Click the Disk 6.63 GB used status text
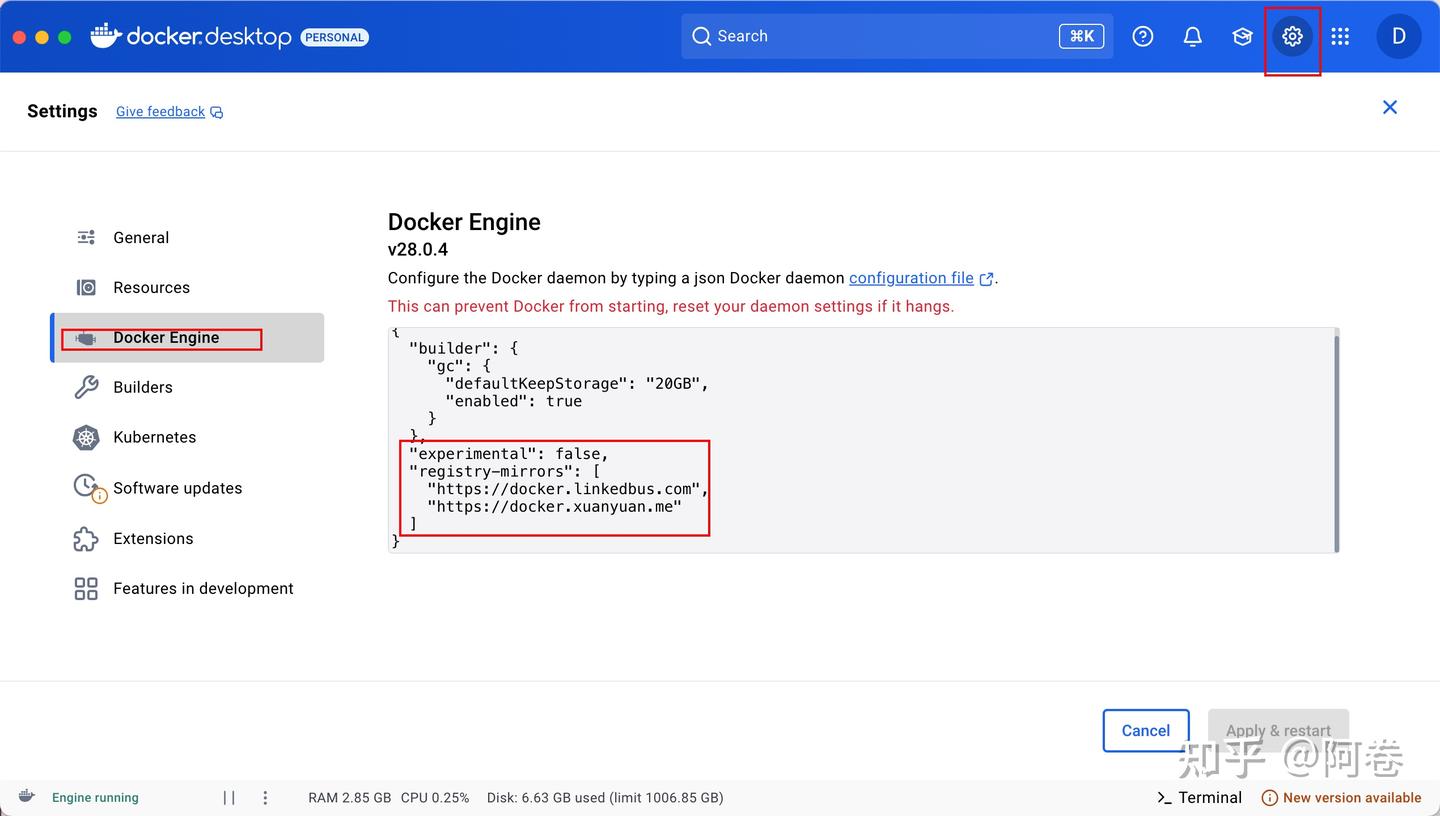Image resolution: width=1440 pixels, height=816 pixels. (605, 798)
